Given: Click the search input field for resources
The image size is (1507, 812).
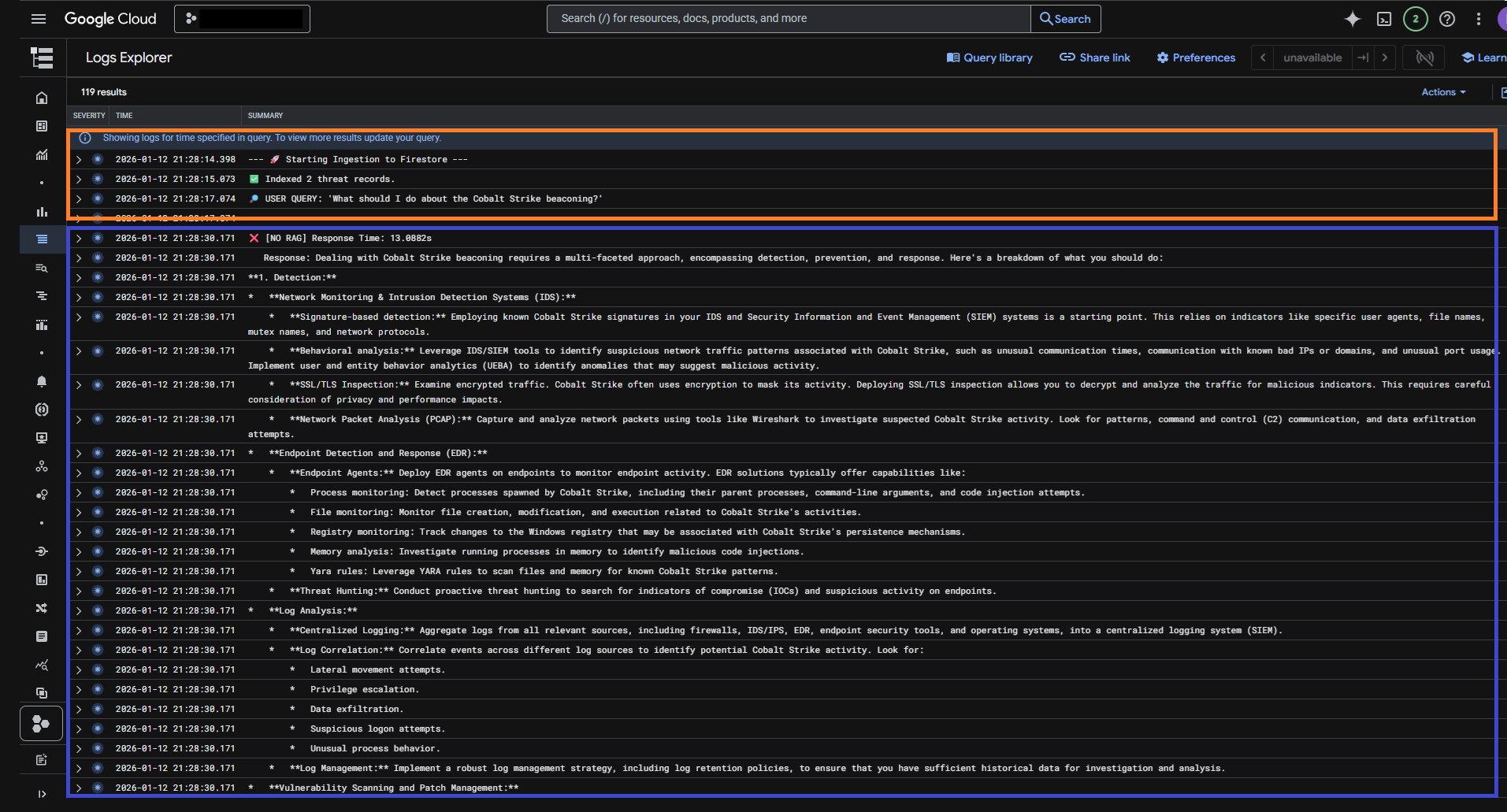Looking at the screenshot, I should tap(788, 19).
